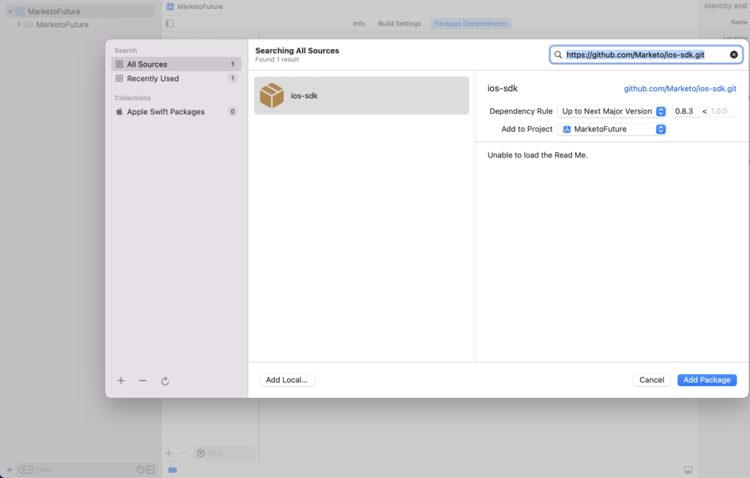Click the magnifying glass search icon
Screen dimensions: 750x478
pos(558,55)
